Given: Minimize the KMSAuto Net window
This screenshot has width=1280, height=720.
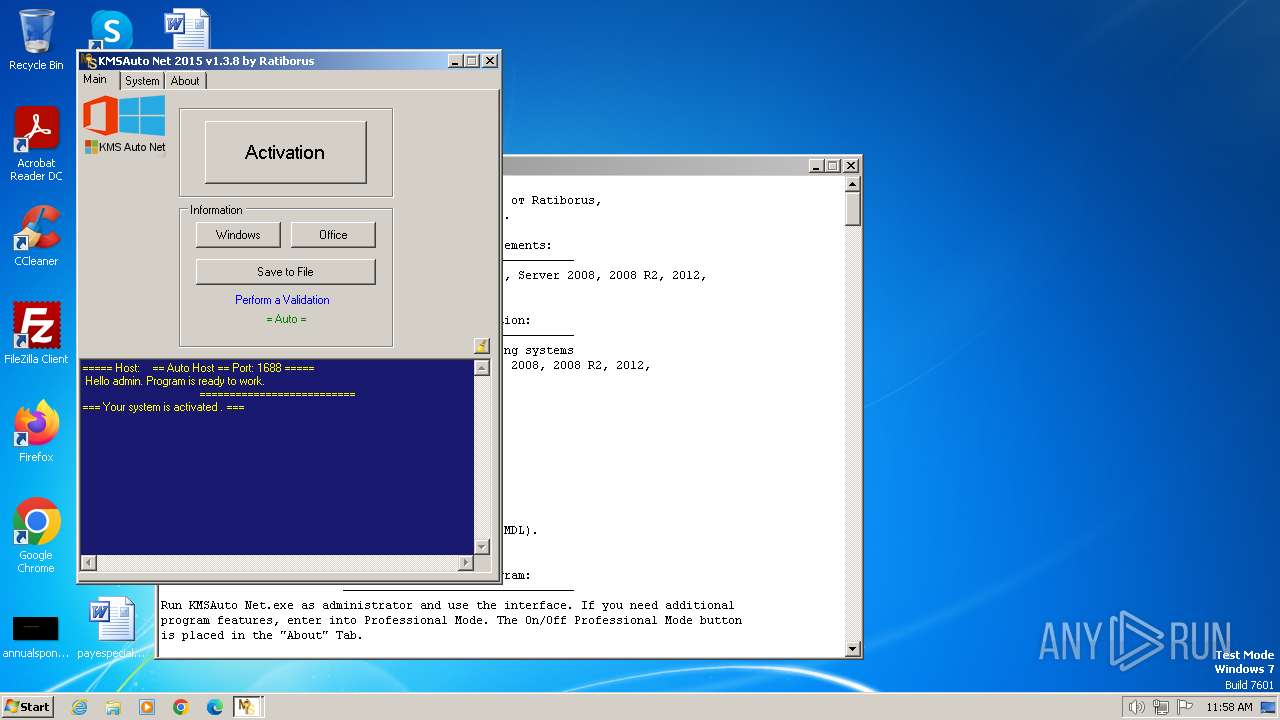Looking at the screenshot, I should tap(455, 61).
